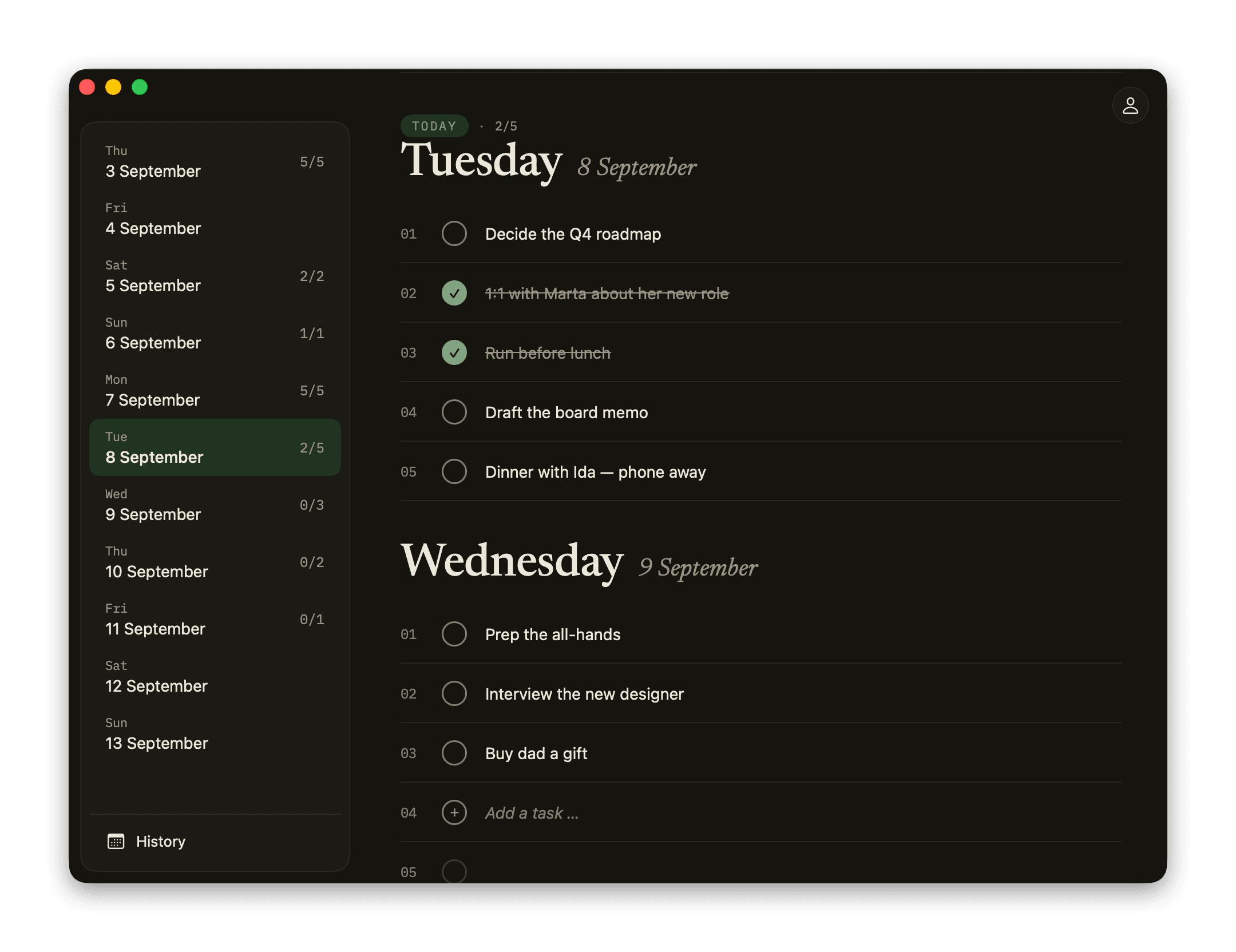Click Buy dad a gift text
This screenshot has height=952, width=1236.
coord(536,753)
